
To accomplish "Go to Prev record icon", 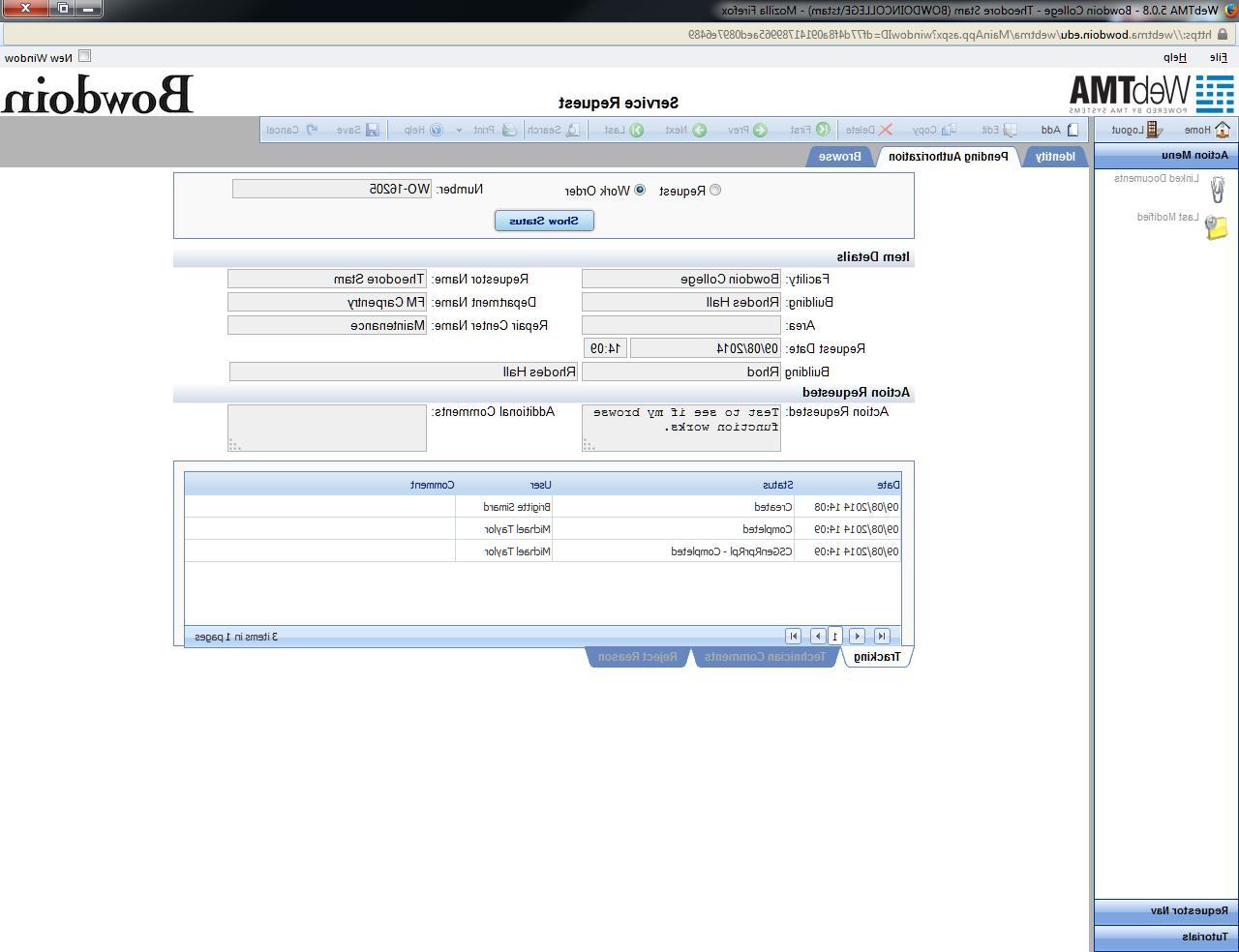I will pyautogui.click(x=760, y=130).
